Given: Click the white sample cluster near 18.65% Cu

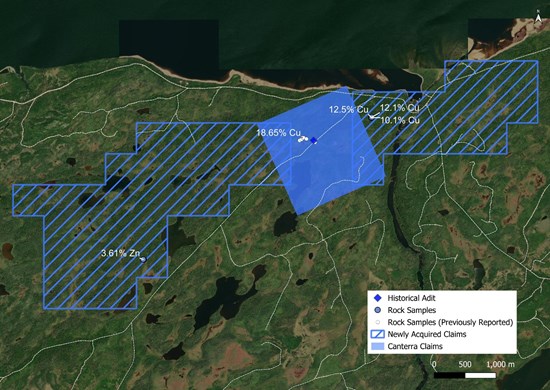Looking at the screenshot, I should [302, 140].
